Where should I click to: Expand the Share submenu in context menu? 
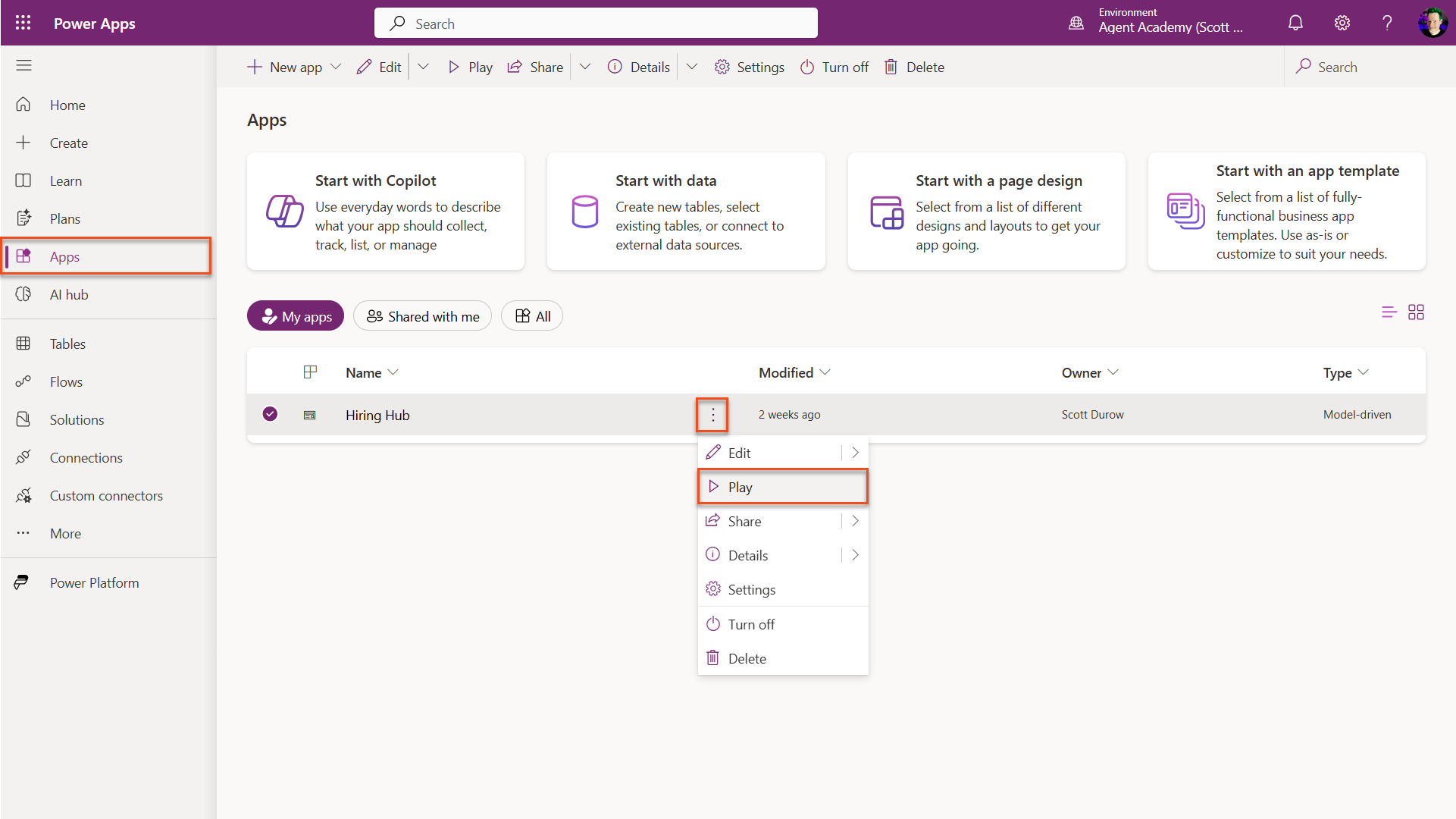855,521
